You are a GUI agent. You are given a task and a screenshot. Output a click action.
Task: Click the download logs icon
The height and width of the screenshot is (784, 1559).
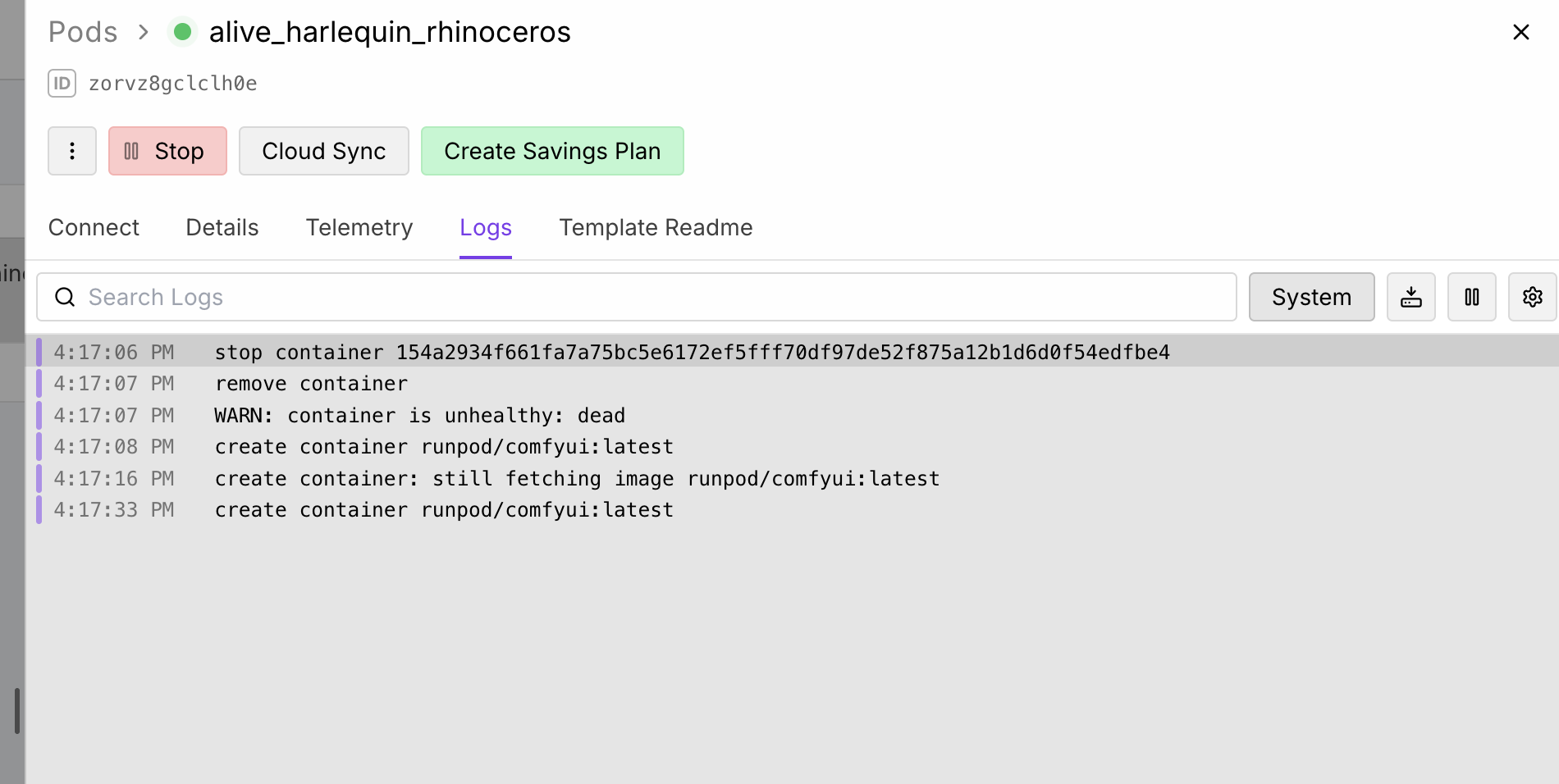[1410, 297]
